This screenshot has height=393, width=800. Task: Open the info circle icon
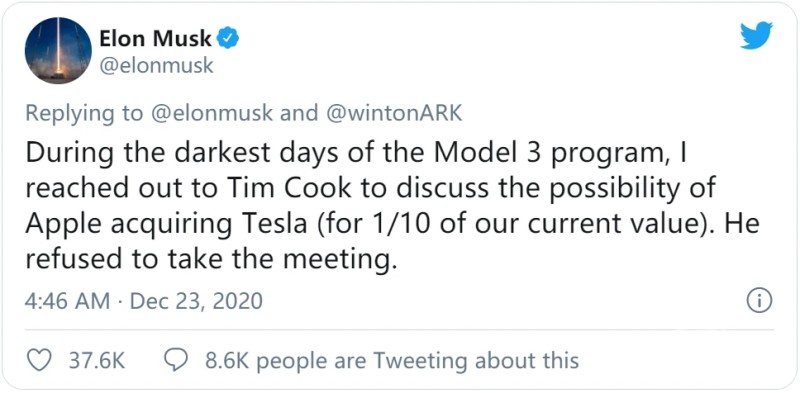coord(759,301)
